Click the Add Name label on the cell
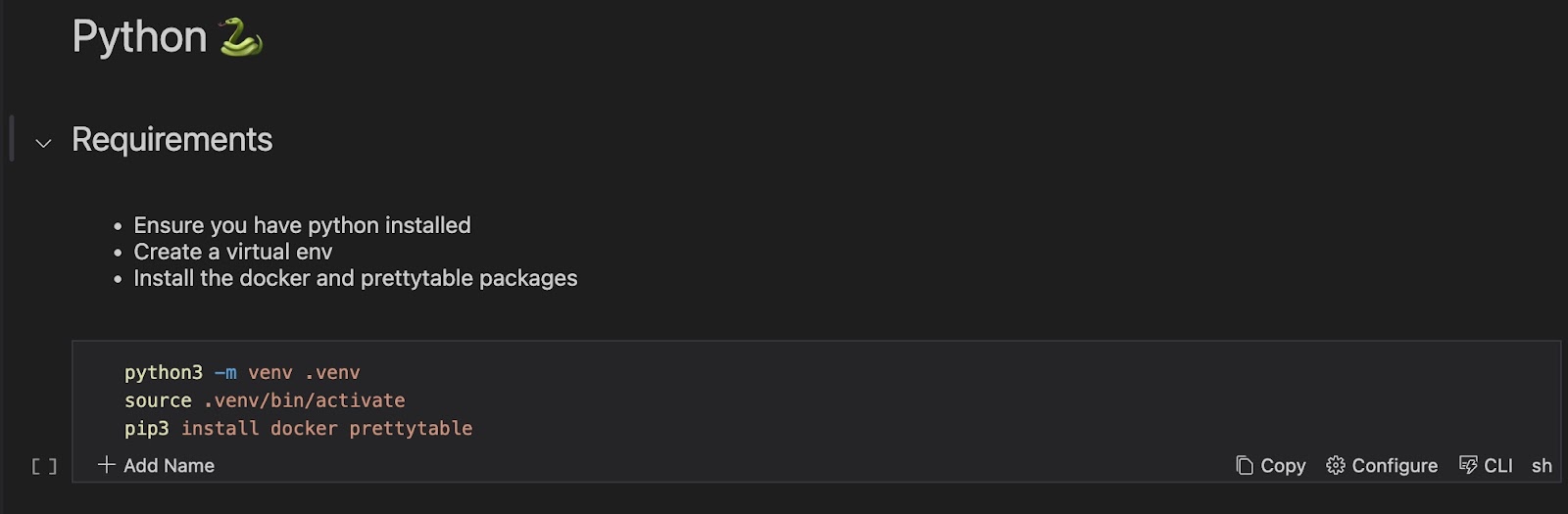The height and width of the screenshot is (514, 1568). [169, 466]
